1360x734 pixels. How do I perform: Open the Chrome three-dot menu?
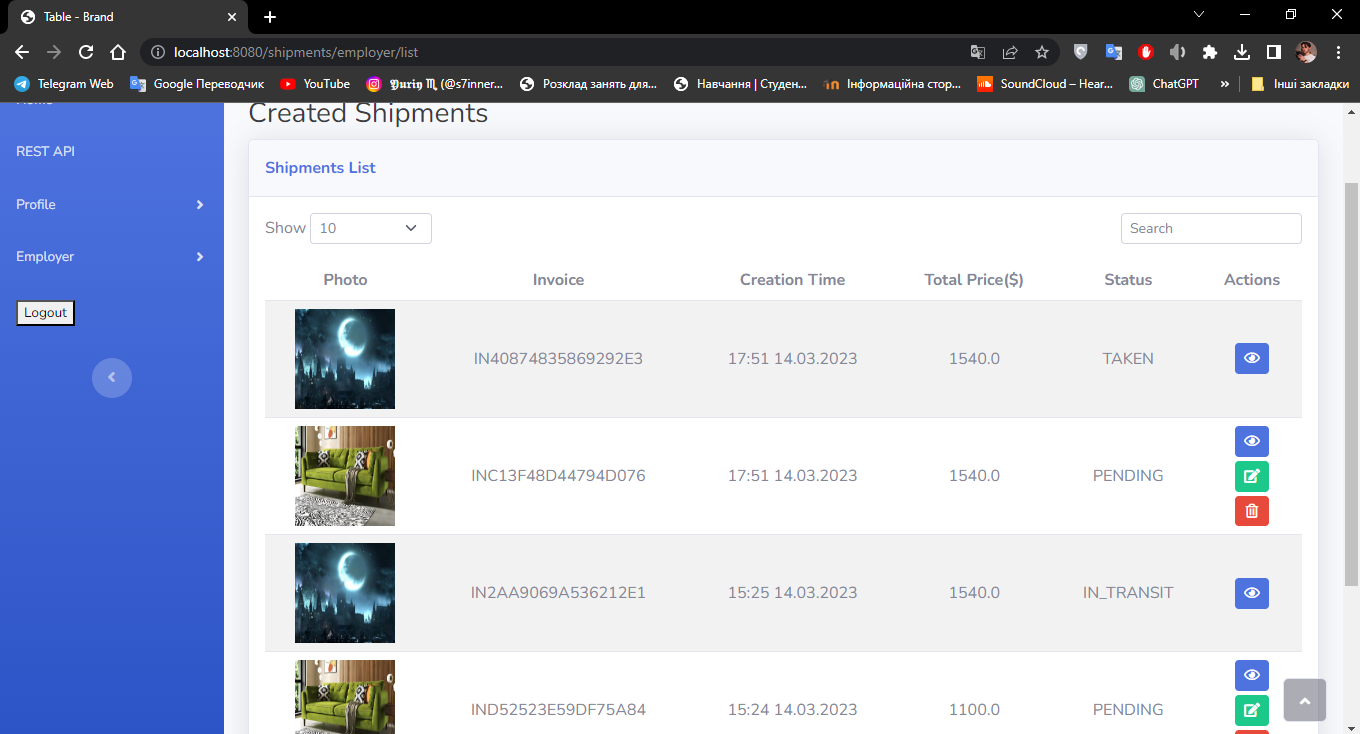[x=1338, y=52]
